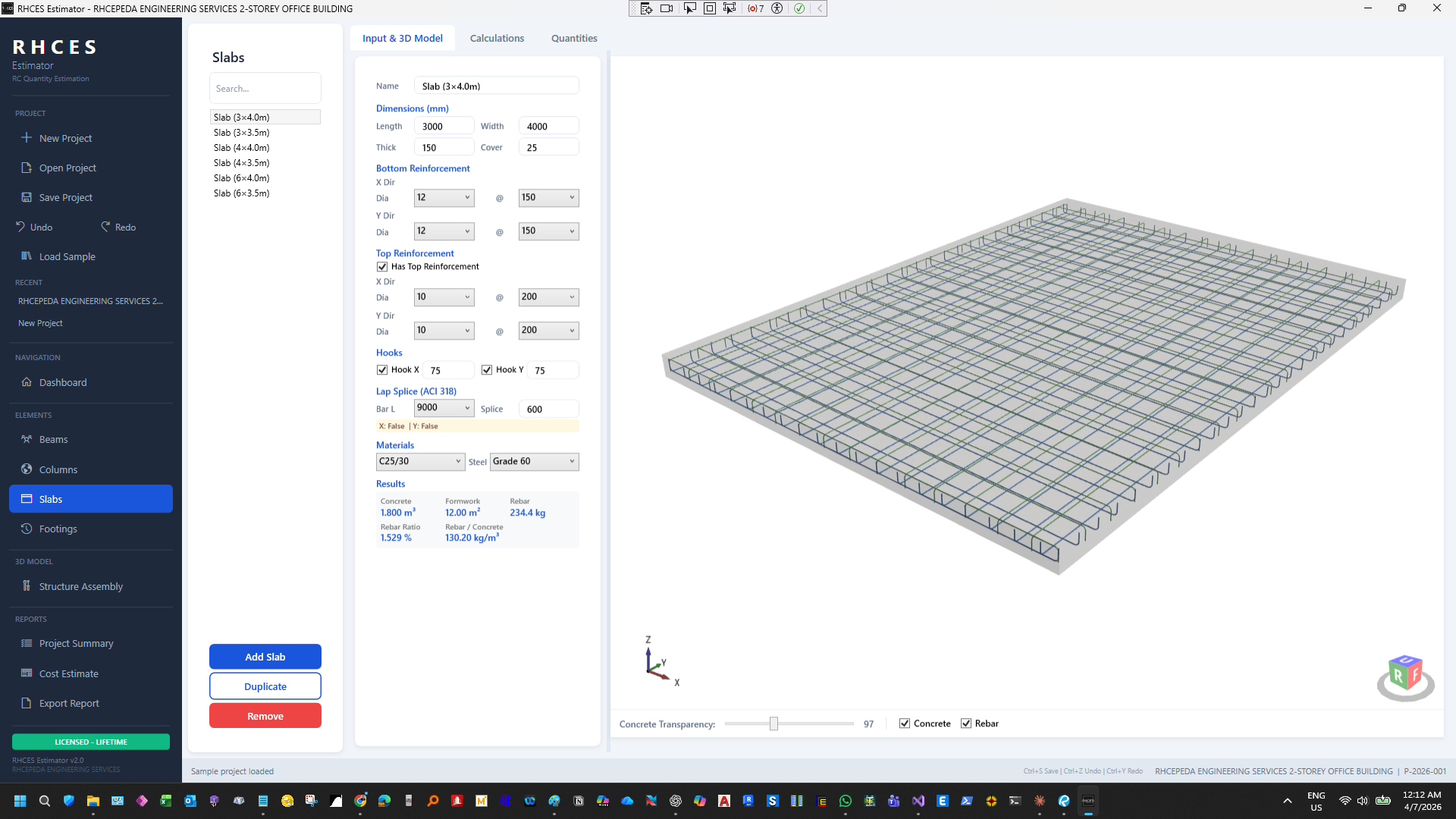Click the Add Slab button
The image size is (1456, 819).
265,656
